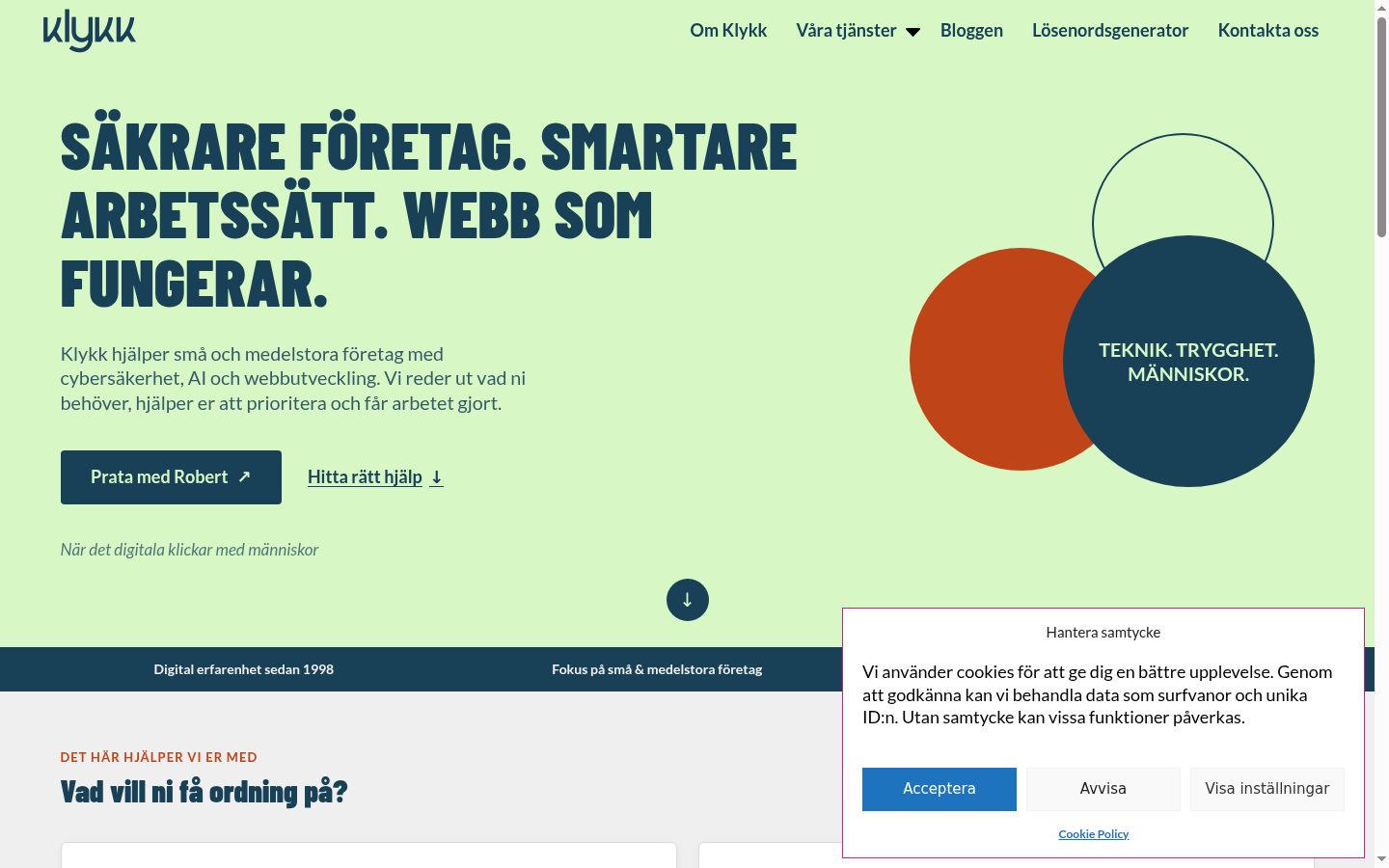Viewport: 1389px width, 868px height.
Task: Open the Lösenordsgenerator page
Action: (1110, 30)
